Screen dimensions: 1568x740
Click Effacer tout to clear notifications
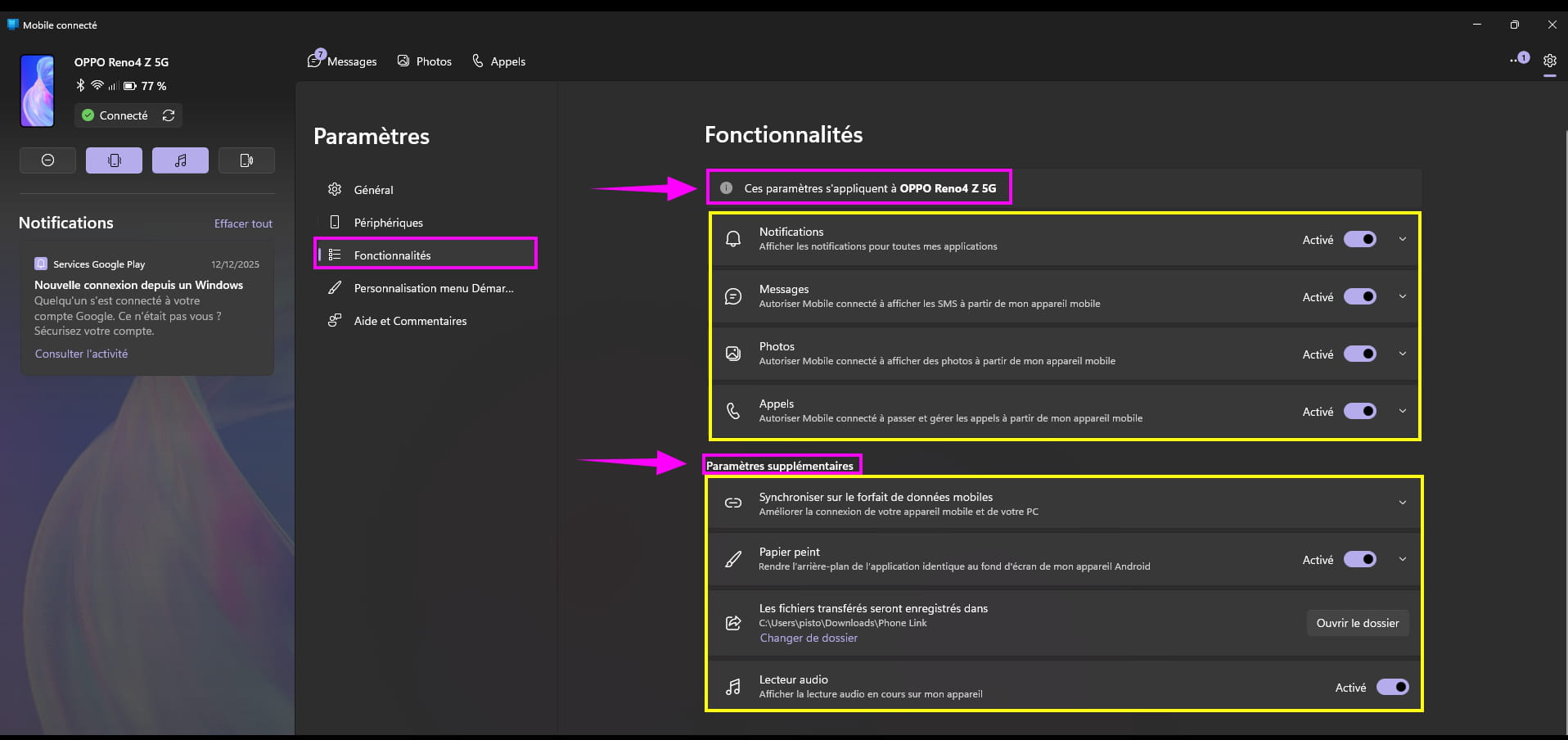click(243, 223)
